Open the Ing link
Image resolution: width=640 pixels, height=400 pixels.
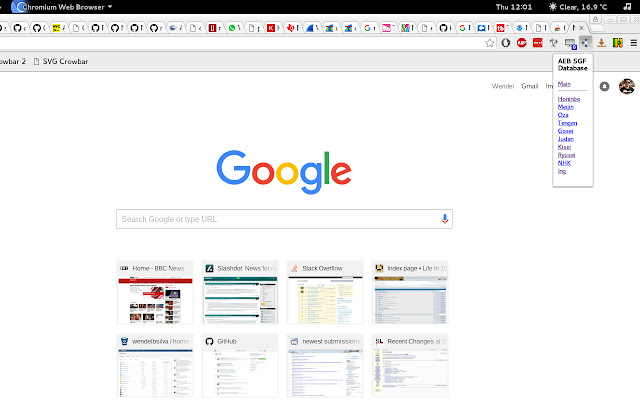(x=562, y=171)
